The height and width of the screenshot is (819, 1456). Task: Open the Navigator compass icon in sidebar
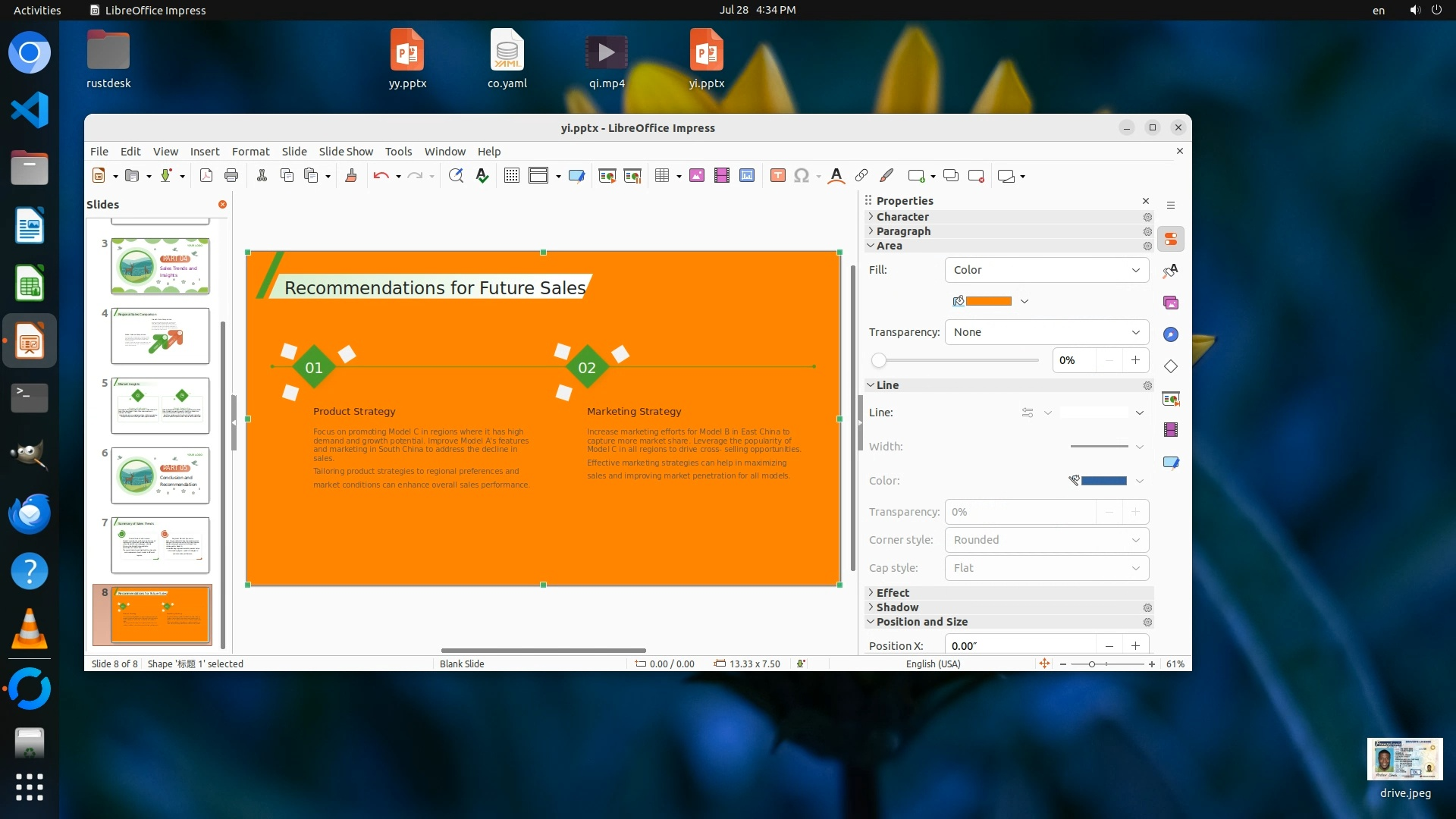click(x=1171, y=334)
